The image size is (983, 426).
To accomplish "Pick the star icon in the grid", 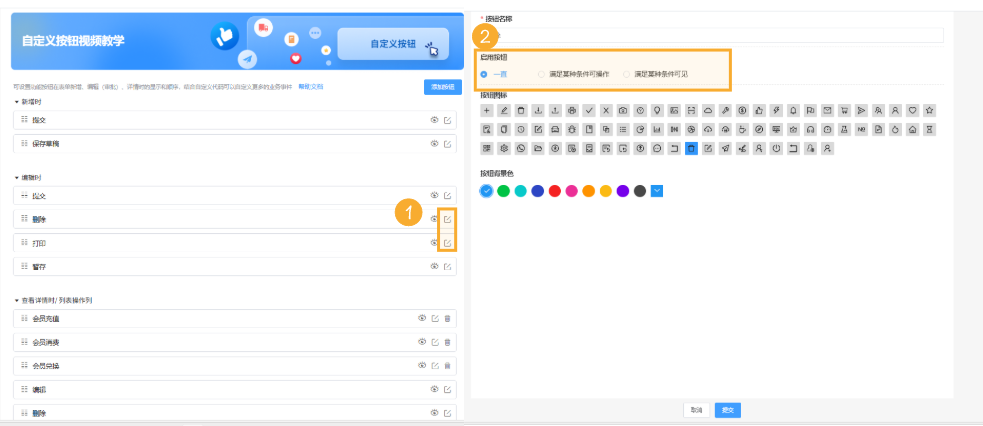I will (x=930, y=110).
